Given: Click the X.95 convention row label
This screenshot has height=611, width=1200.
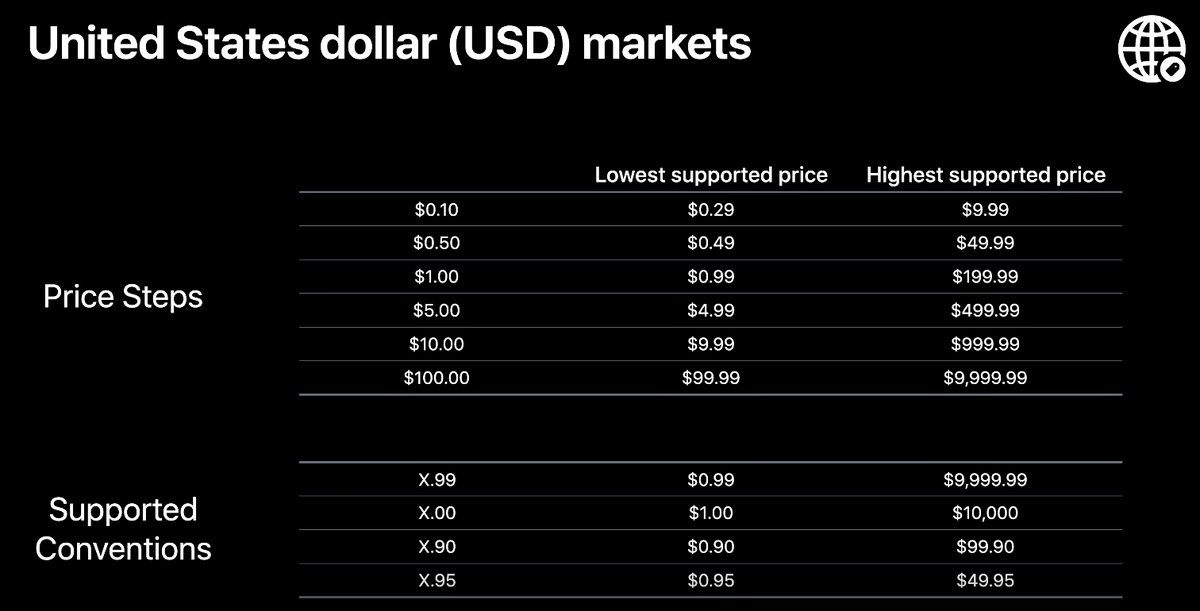Looking at the screenshot, I should point(437,581).
